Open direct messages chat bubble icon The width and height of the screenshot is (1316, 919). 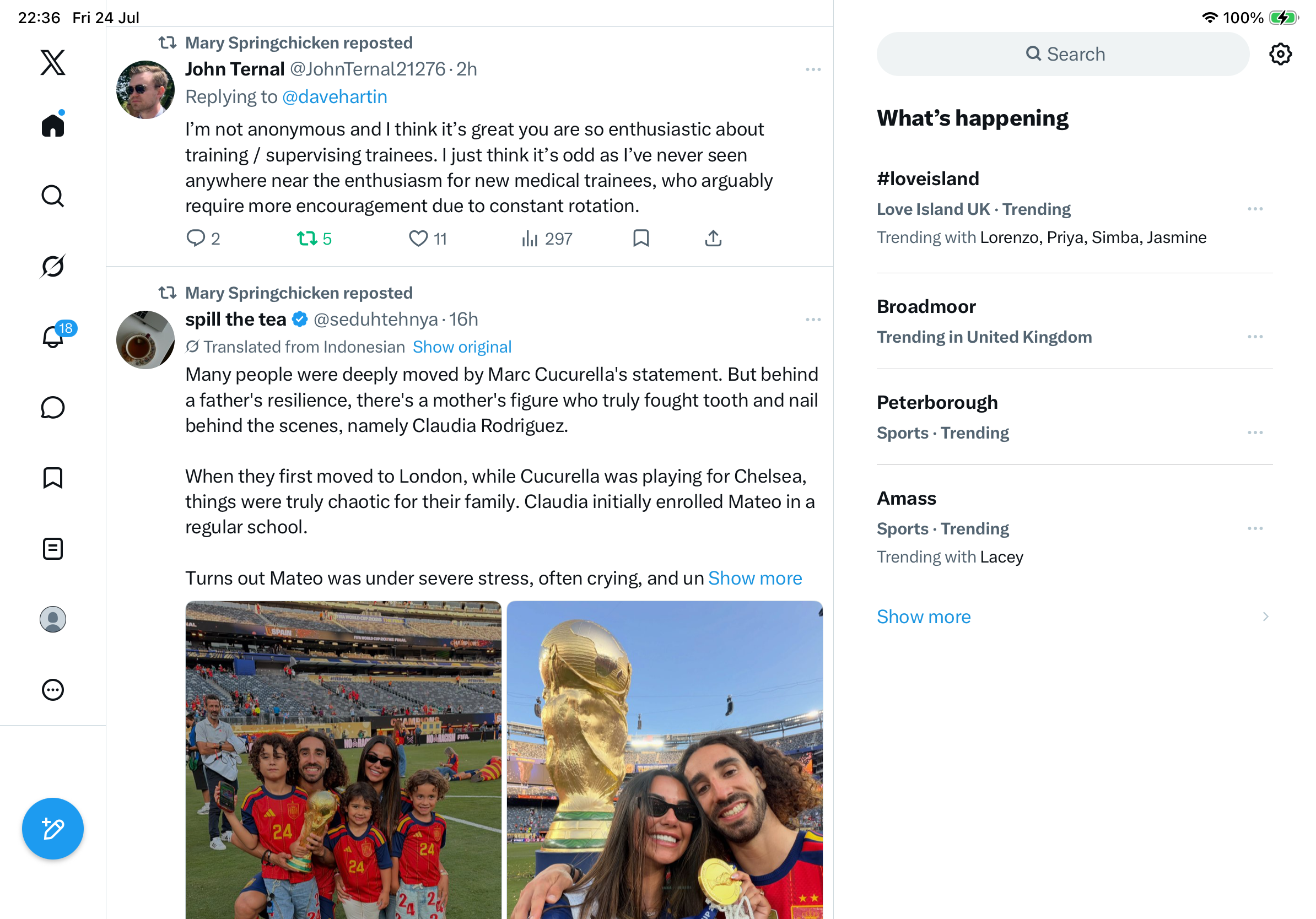[53, 407]
